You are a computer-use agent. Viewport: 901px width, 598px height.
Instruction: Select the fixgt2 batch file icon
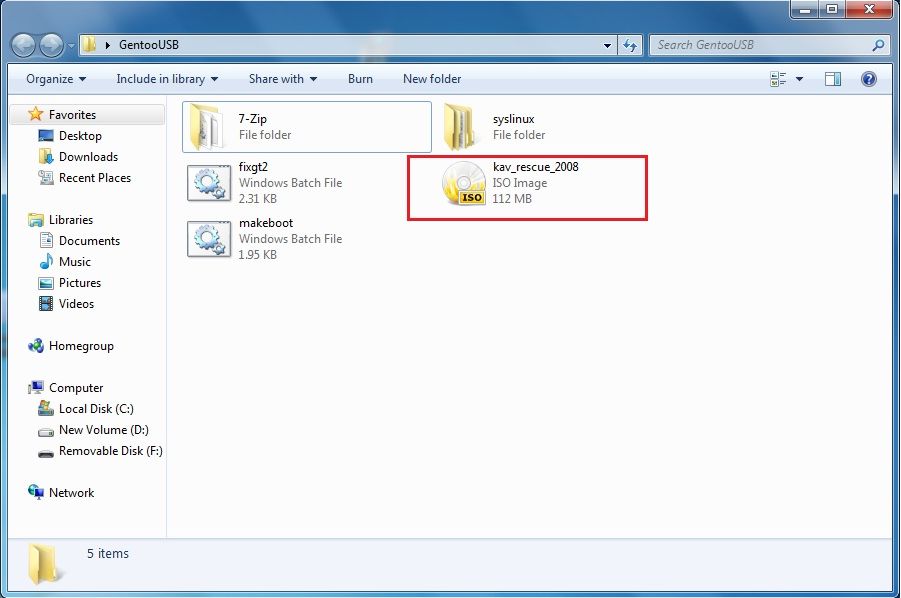209,183
